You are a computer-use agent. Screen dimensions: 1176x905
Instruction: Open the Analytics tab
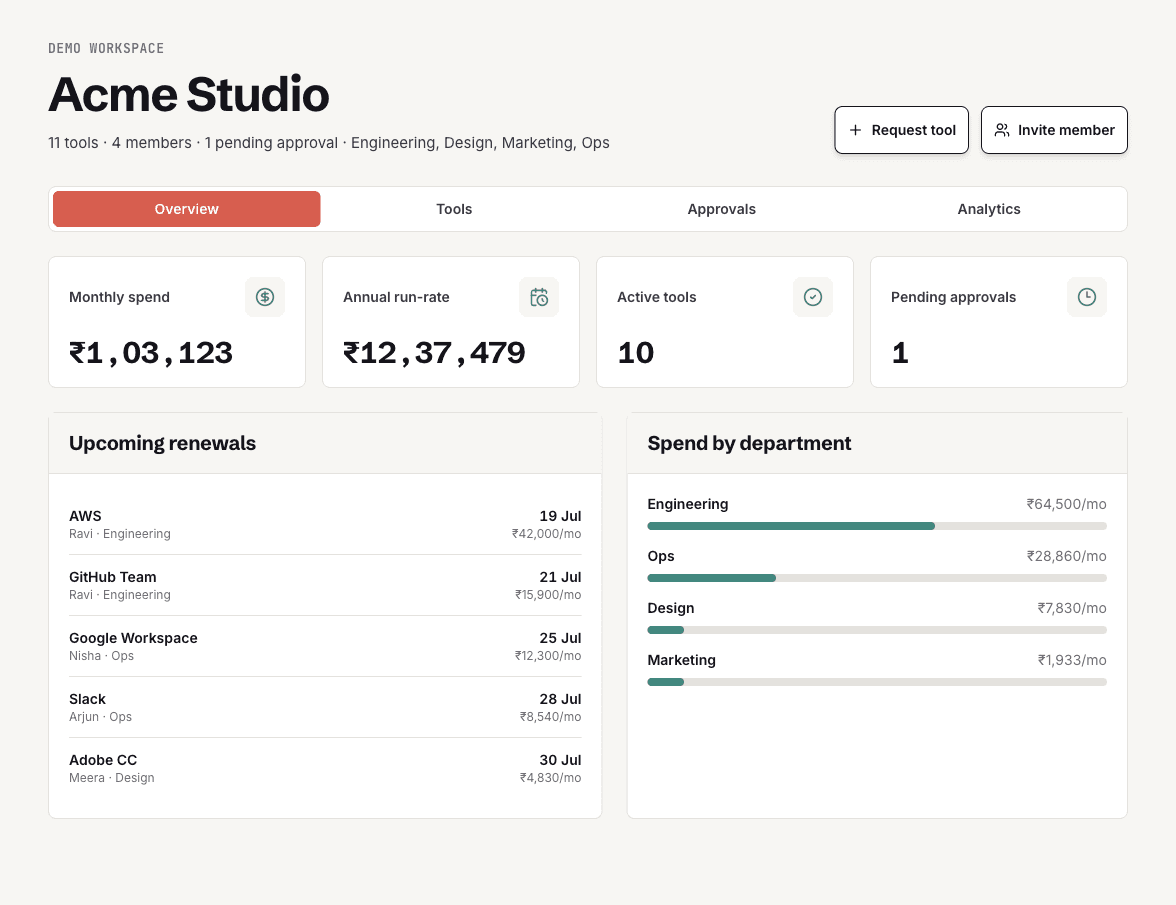[x=988, y=209]
